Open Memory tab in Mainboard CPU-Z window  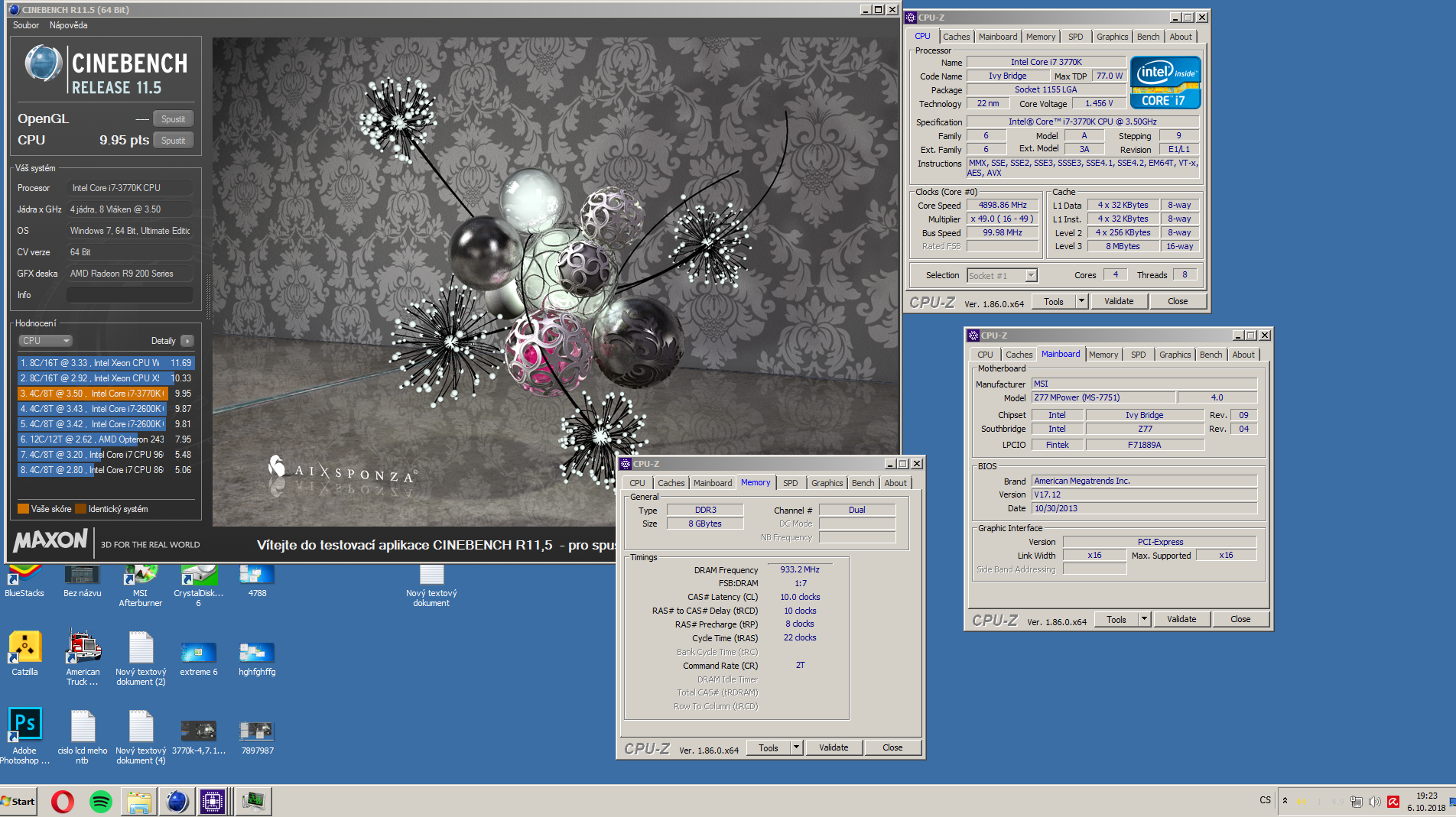coord(1103,355)
